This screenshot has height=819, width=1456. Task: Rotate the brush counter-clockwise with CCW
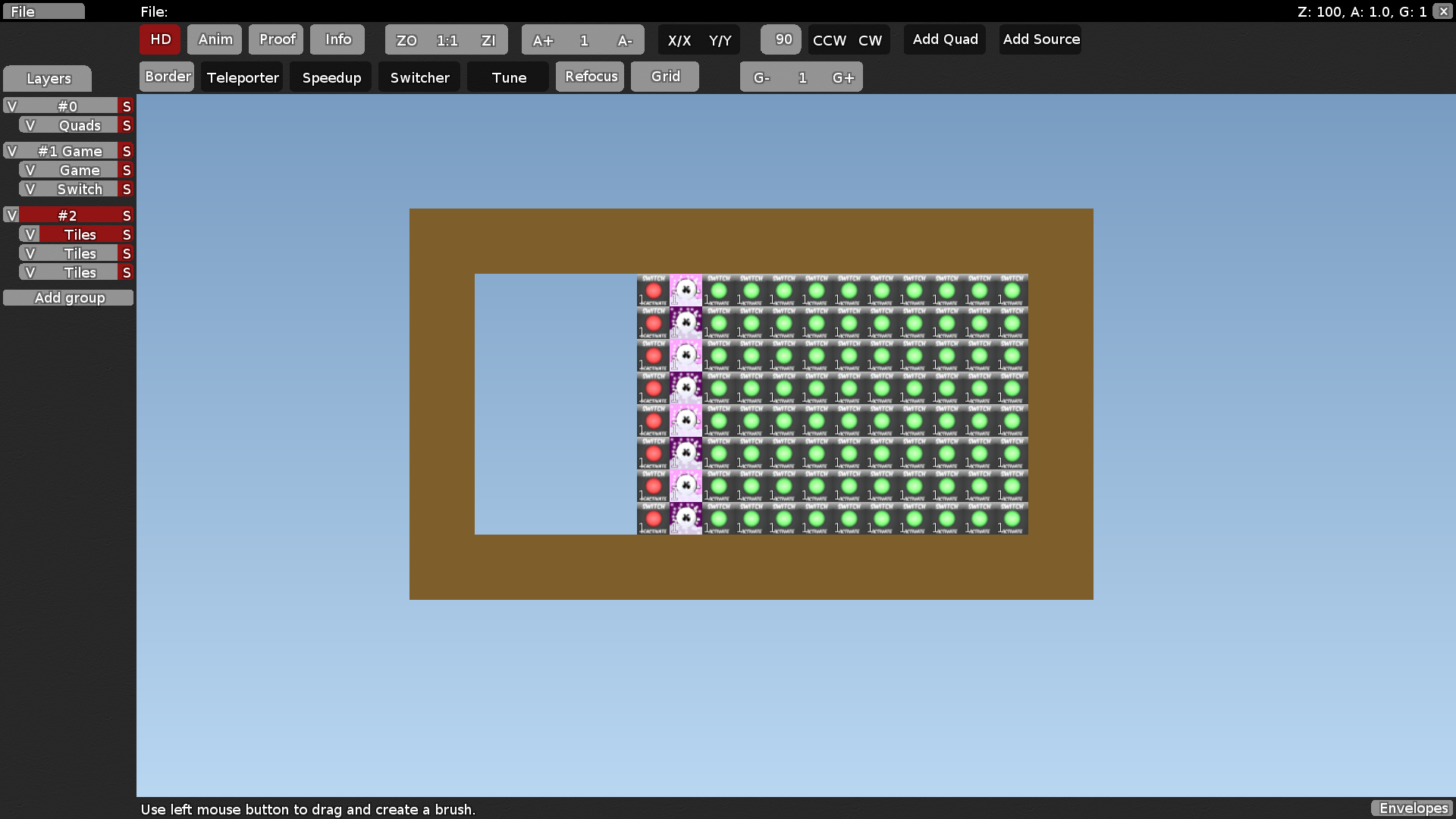pyautogui.click(x=828, y=40)
